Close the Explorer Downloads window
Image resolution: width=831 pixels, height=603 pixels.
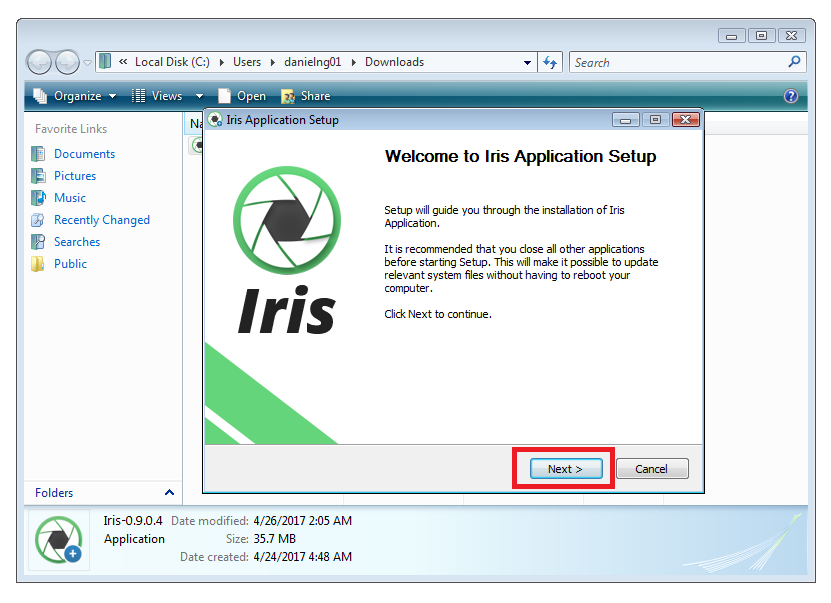(792, 36)
